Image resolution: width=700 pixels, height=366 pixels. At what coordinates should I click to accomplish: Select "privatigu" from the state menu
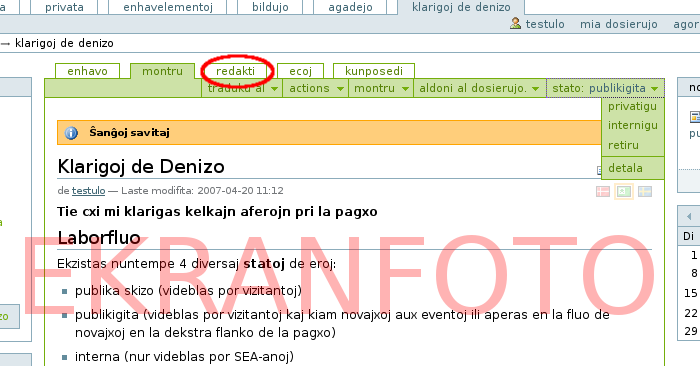[632, 106]
